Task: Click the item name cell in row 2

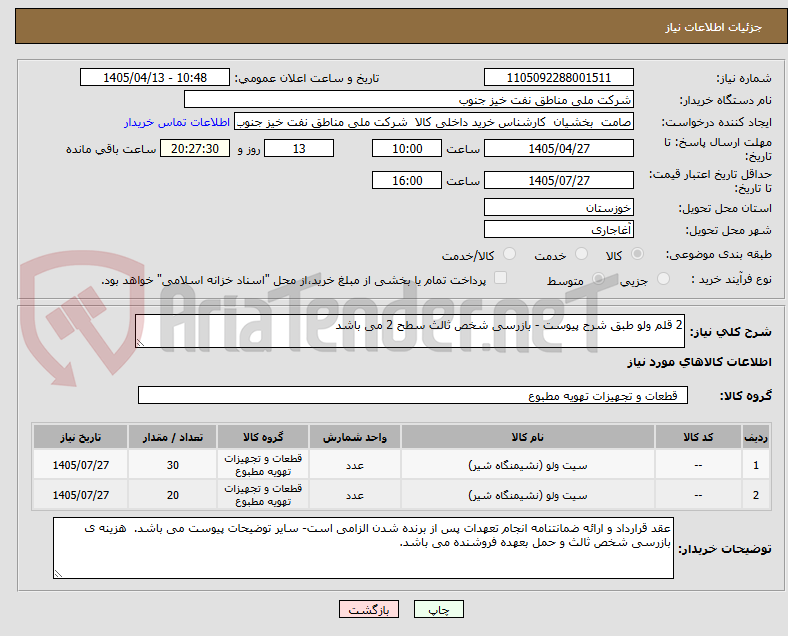Action: tap(528, 495)
